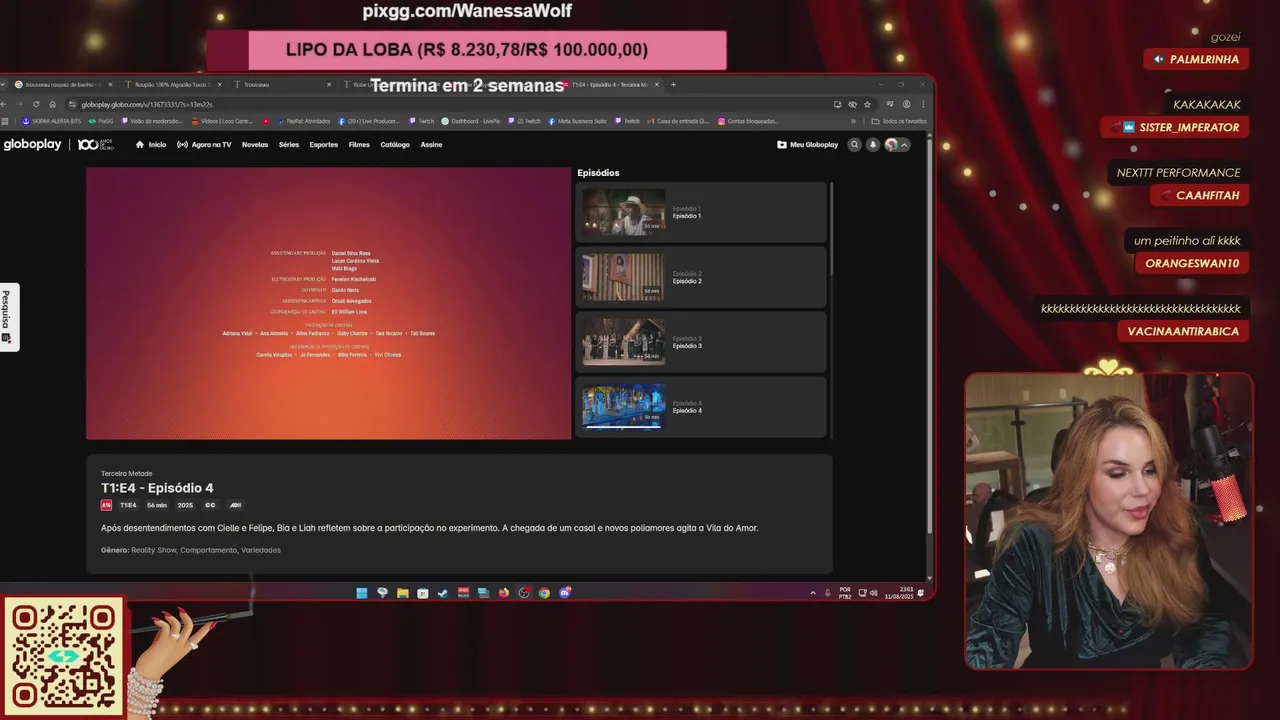1280x720 pixels.
Task: Click the browser home icon
Action: tap(53, 104)
